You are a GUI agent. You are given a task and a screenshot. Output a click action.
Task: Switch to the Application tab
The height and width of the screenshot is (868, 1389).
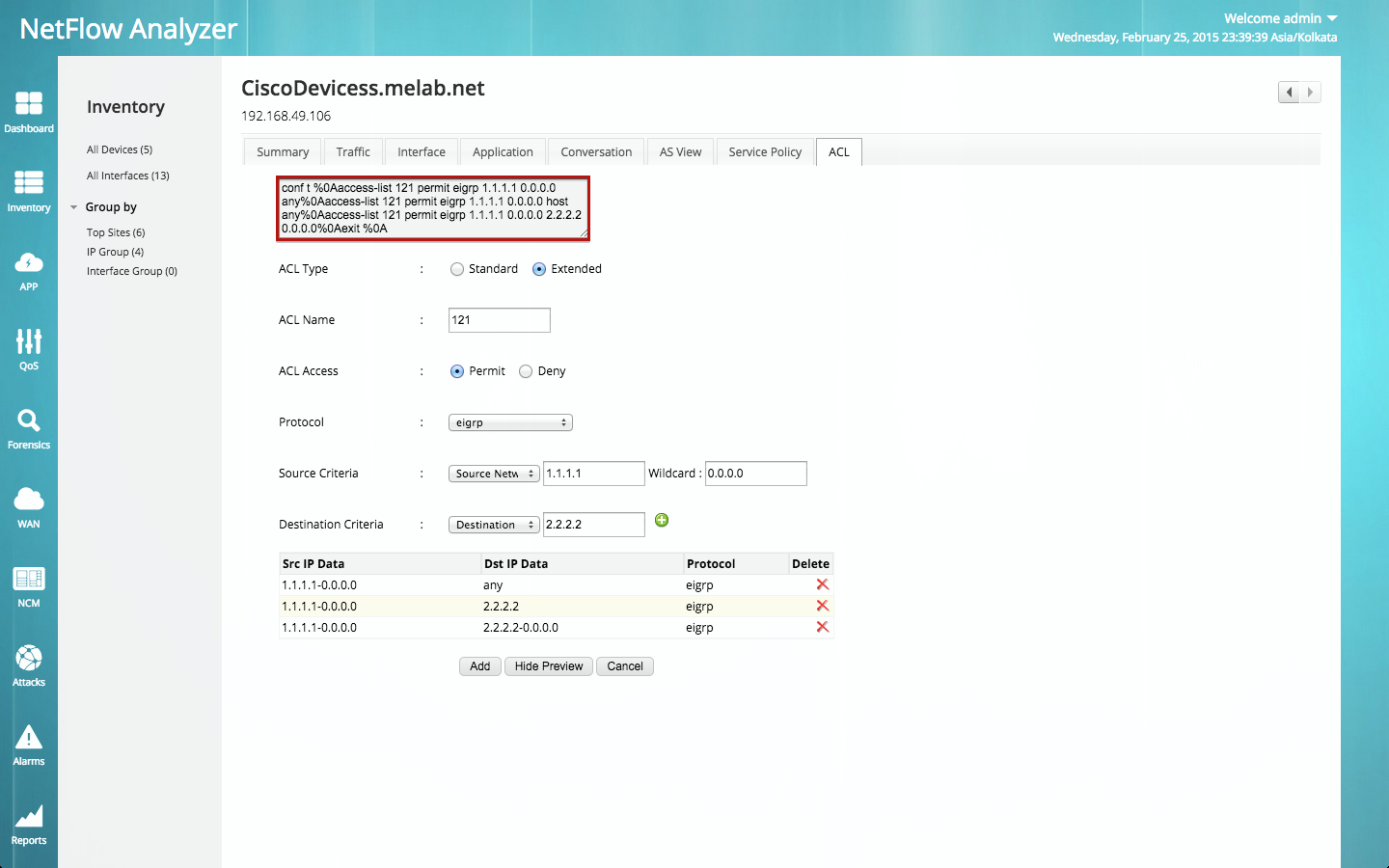[503, 152]
